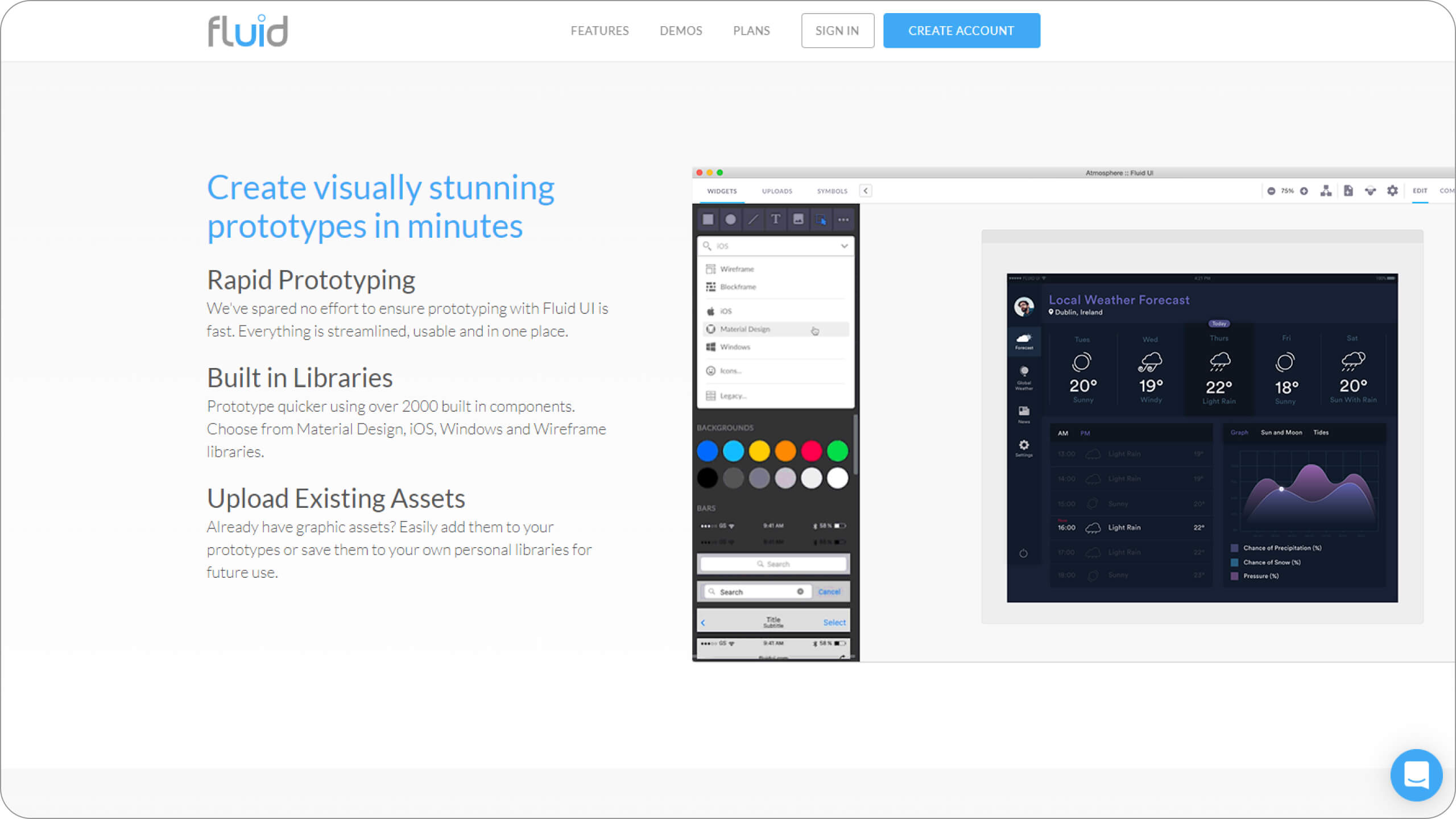Click the back chevron in title bar widget
This screenshot has width=1456, height=819.
tap(704, 623)
